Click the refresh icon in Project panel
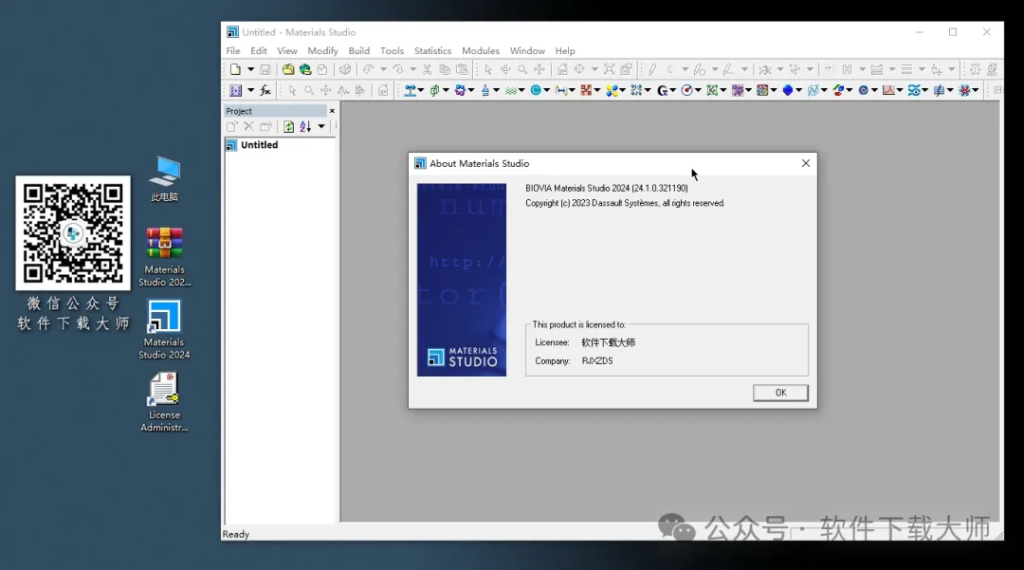The width and height of the screenshot is (1024, 570). 288,127
